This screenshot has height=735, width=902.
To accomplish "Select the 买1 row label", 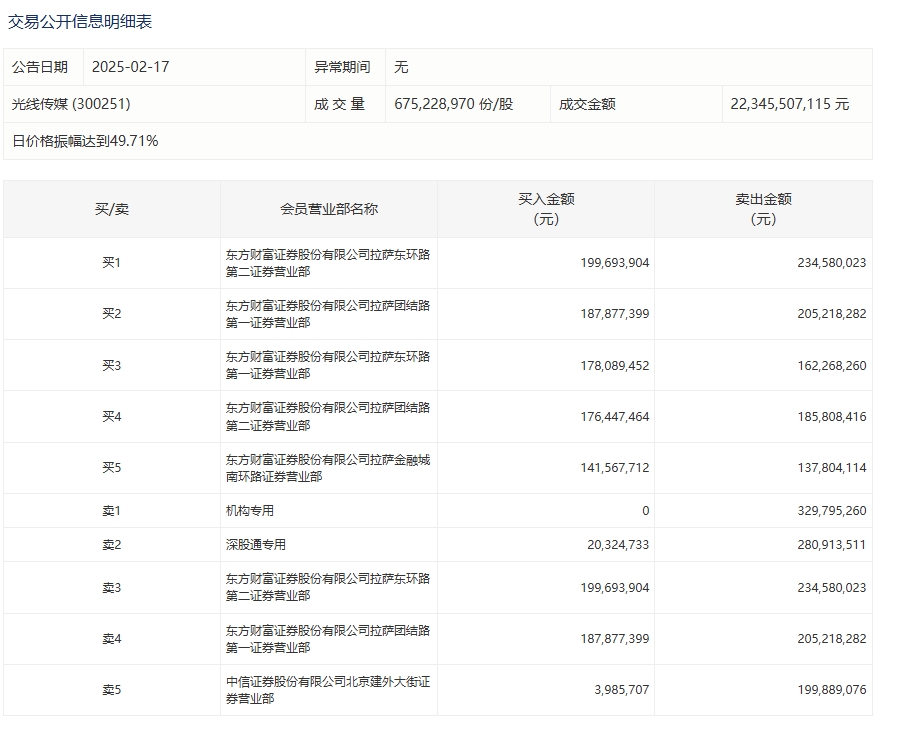I will tap(112, 263).
